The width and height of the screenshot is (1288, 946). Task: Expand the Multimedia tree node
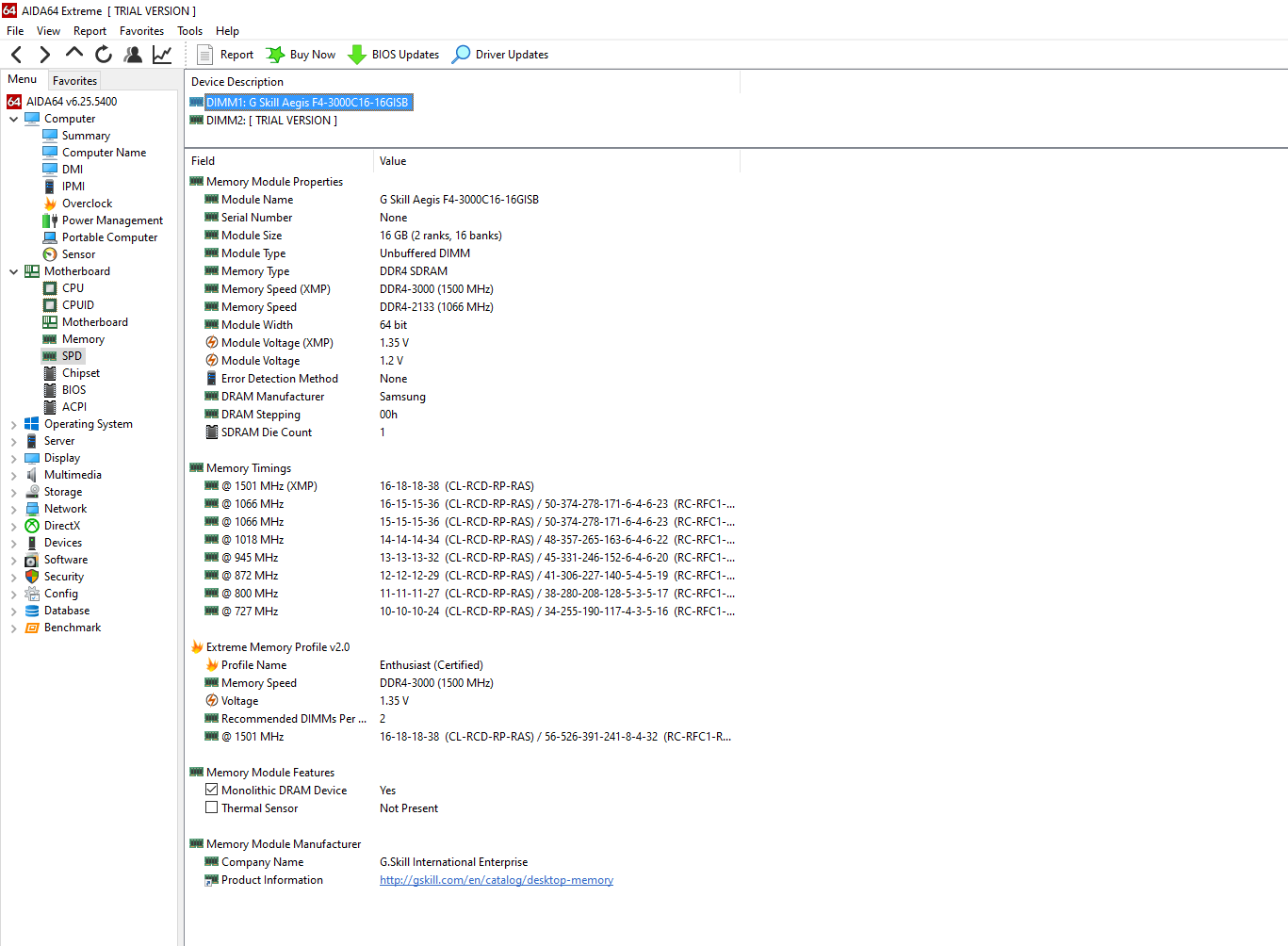tap(13, 475)
